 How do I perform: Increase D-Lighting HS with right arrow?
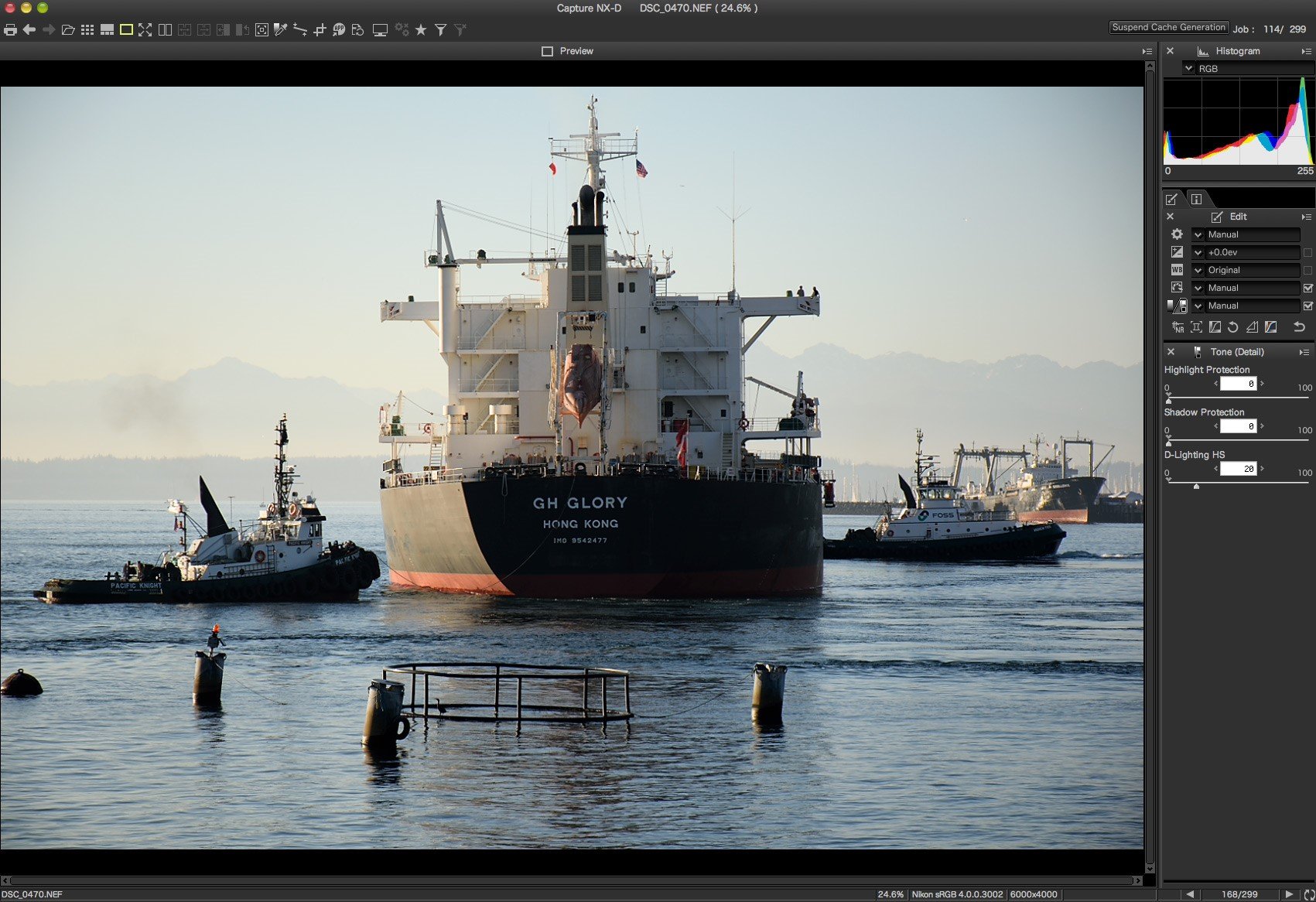1262,468
